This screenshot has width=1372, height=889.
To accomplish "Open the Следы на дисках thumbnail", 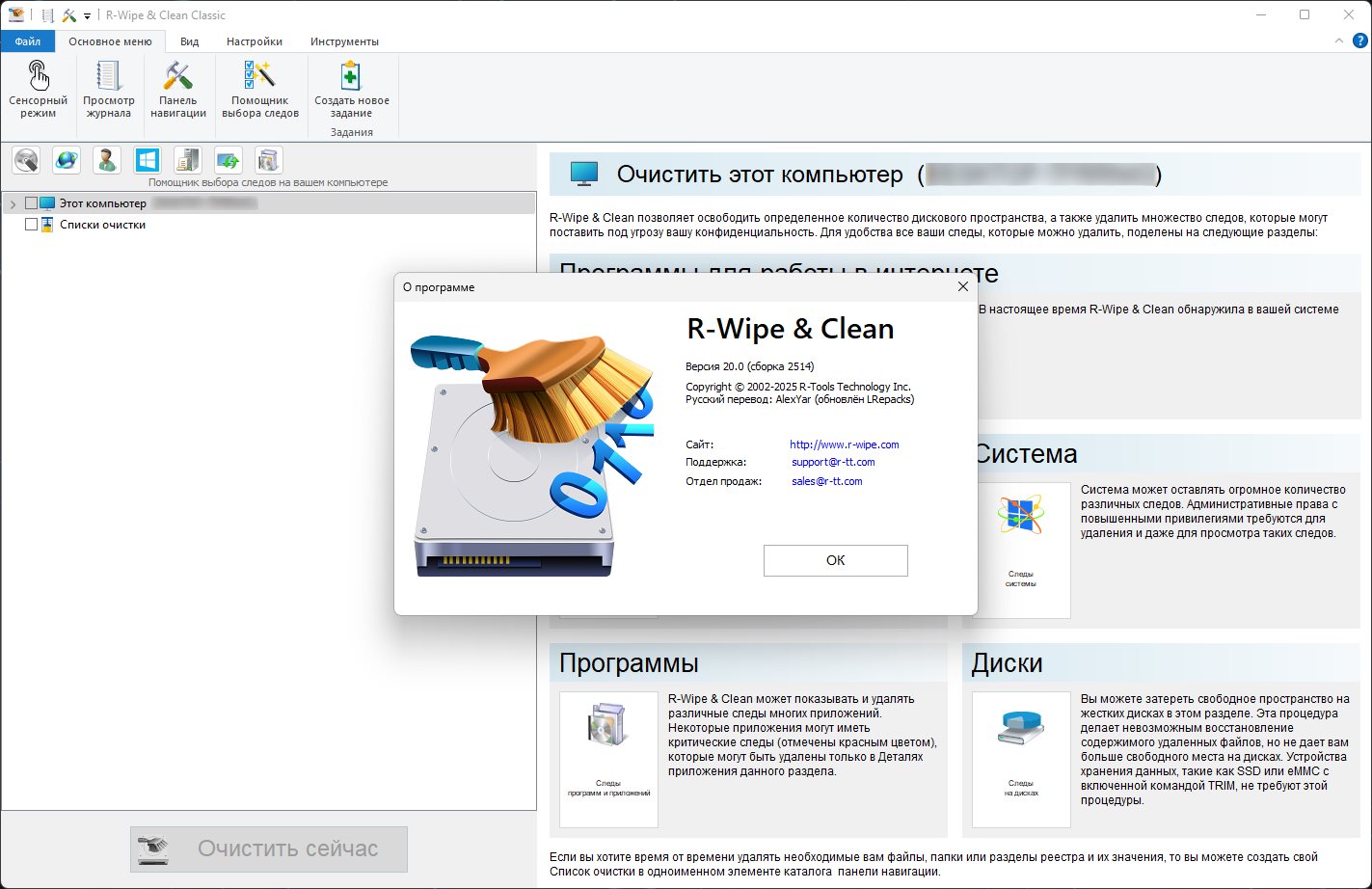I will point(1021,760).
